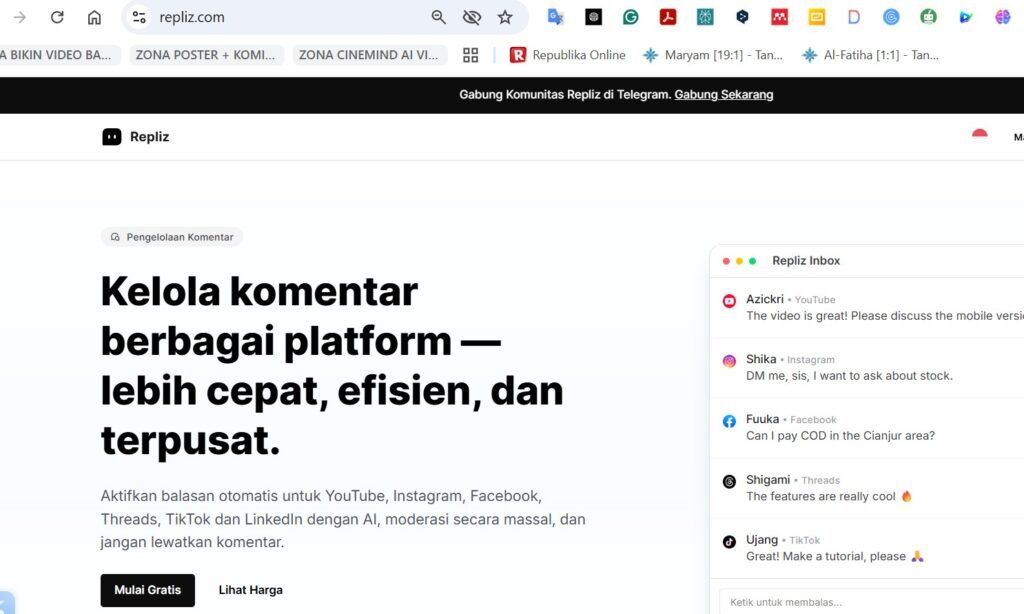The image size is (1024, 614).
Task: Open the teal brain-pattern extension icon
Action: click(x=705, y=17)
